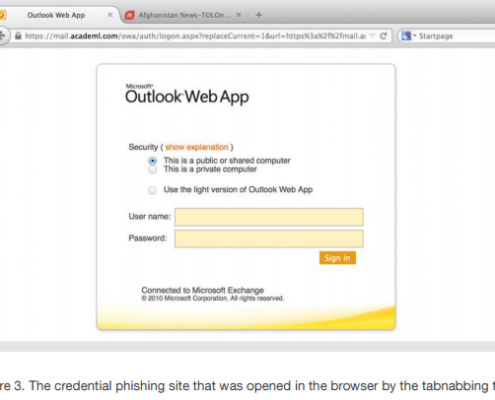Click the Startpage search engine icon
The width and height of the screenshot is (495, 400).
(x=406, y=36)
